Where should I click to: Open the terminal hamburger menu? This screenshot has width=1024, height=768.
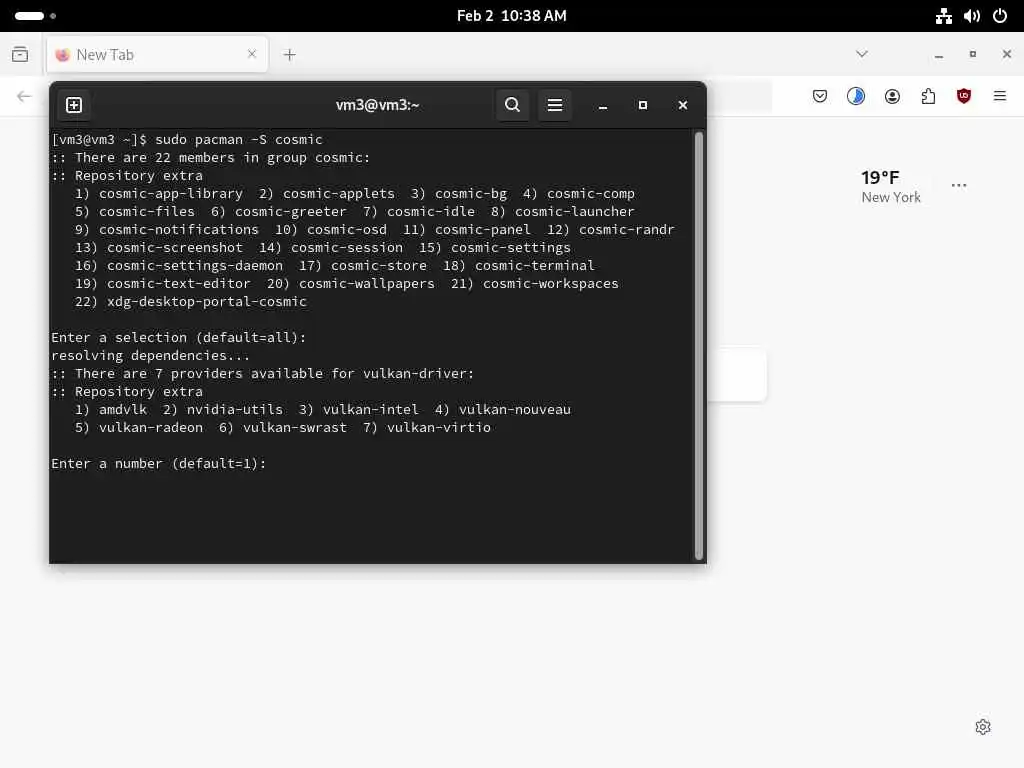(x=555, y=105)
